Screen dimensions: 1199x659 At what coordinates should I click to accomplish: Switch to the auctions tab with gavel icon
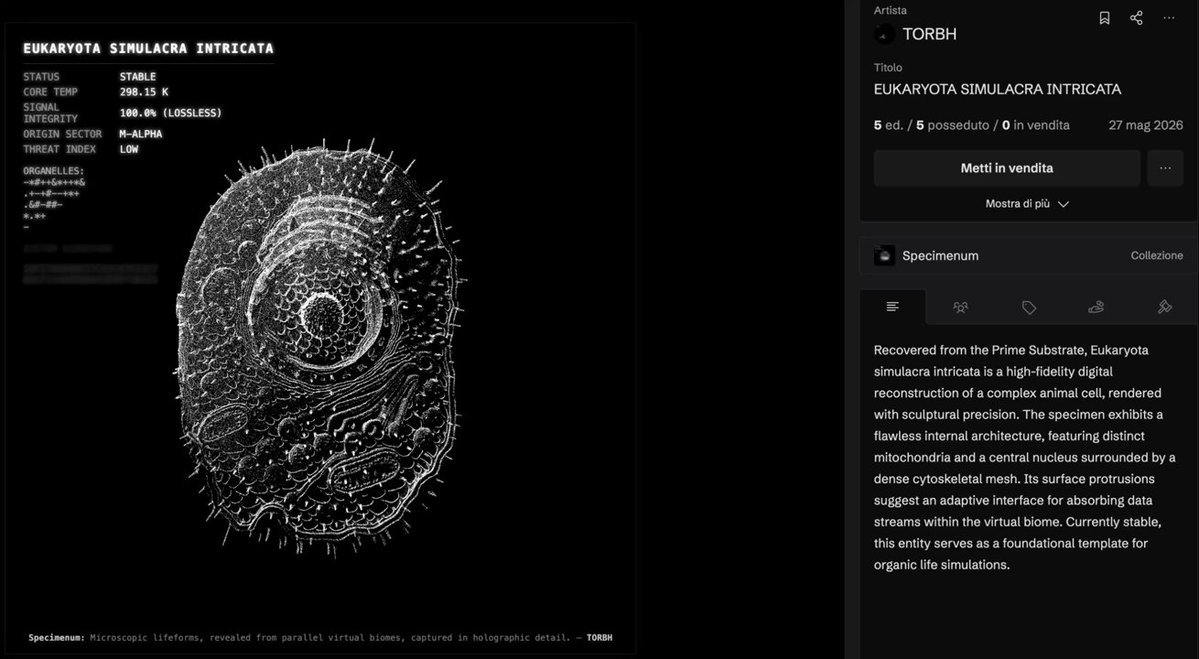coord(1165,307)
